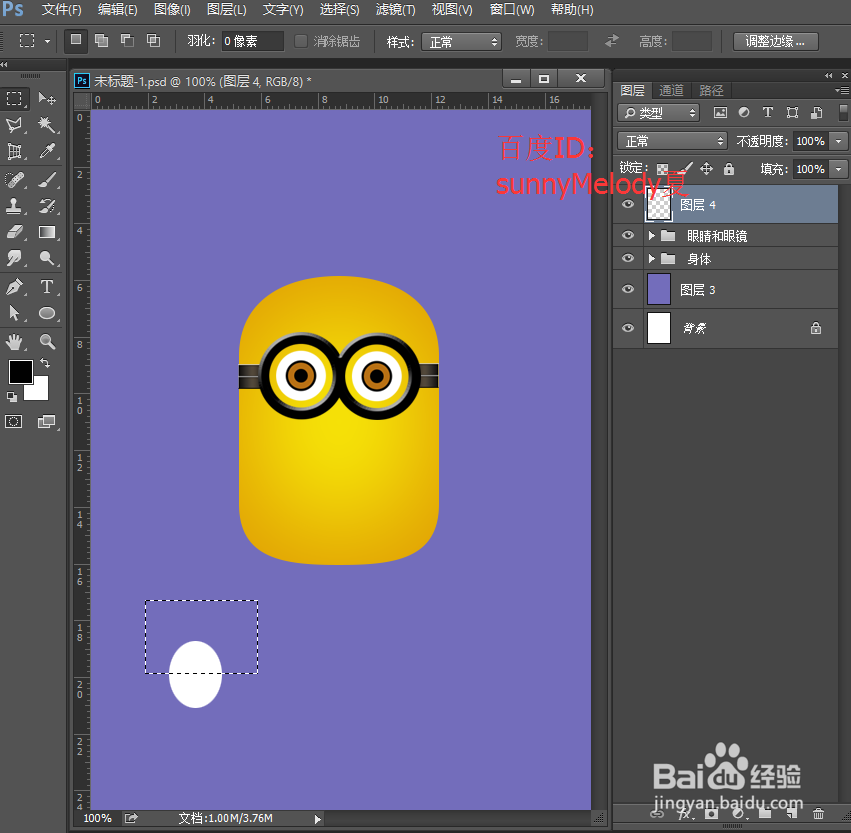Click Subtract from selection mode button
851x833 pixels.
coord(128,41)
